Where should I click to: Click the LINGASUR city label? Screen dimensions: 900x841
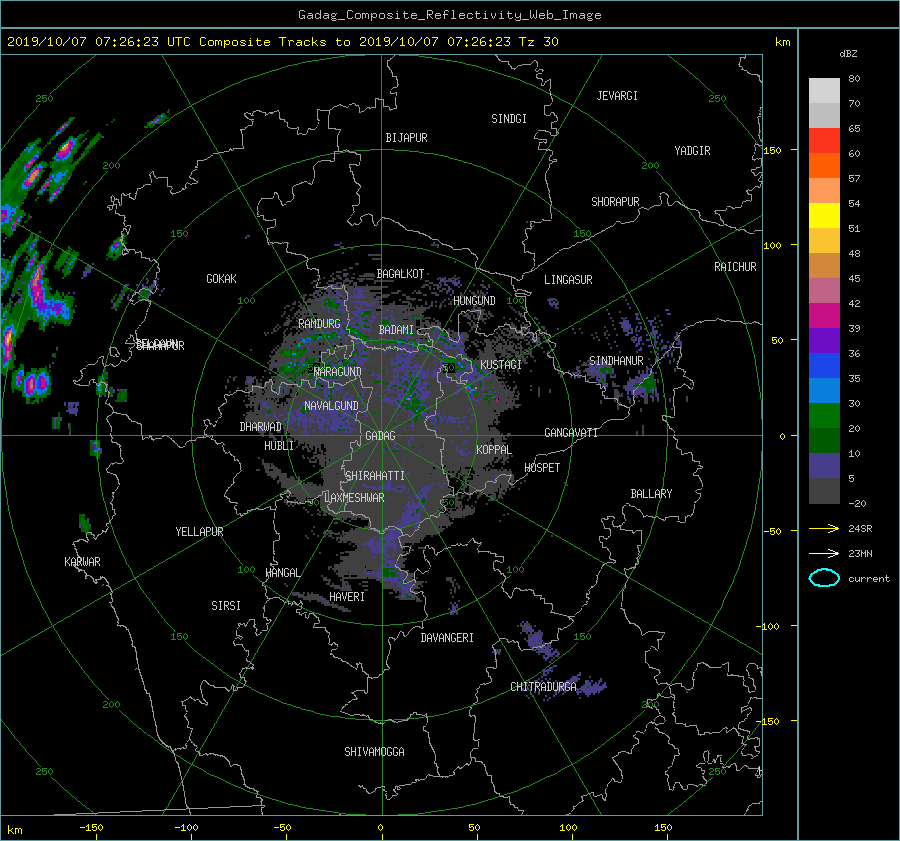click(x=568, y=280)
